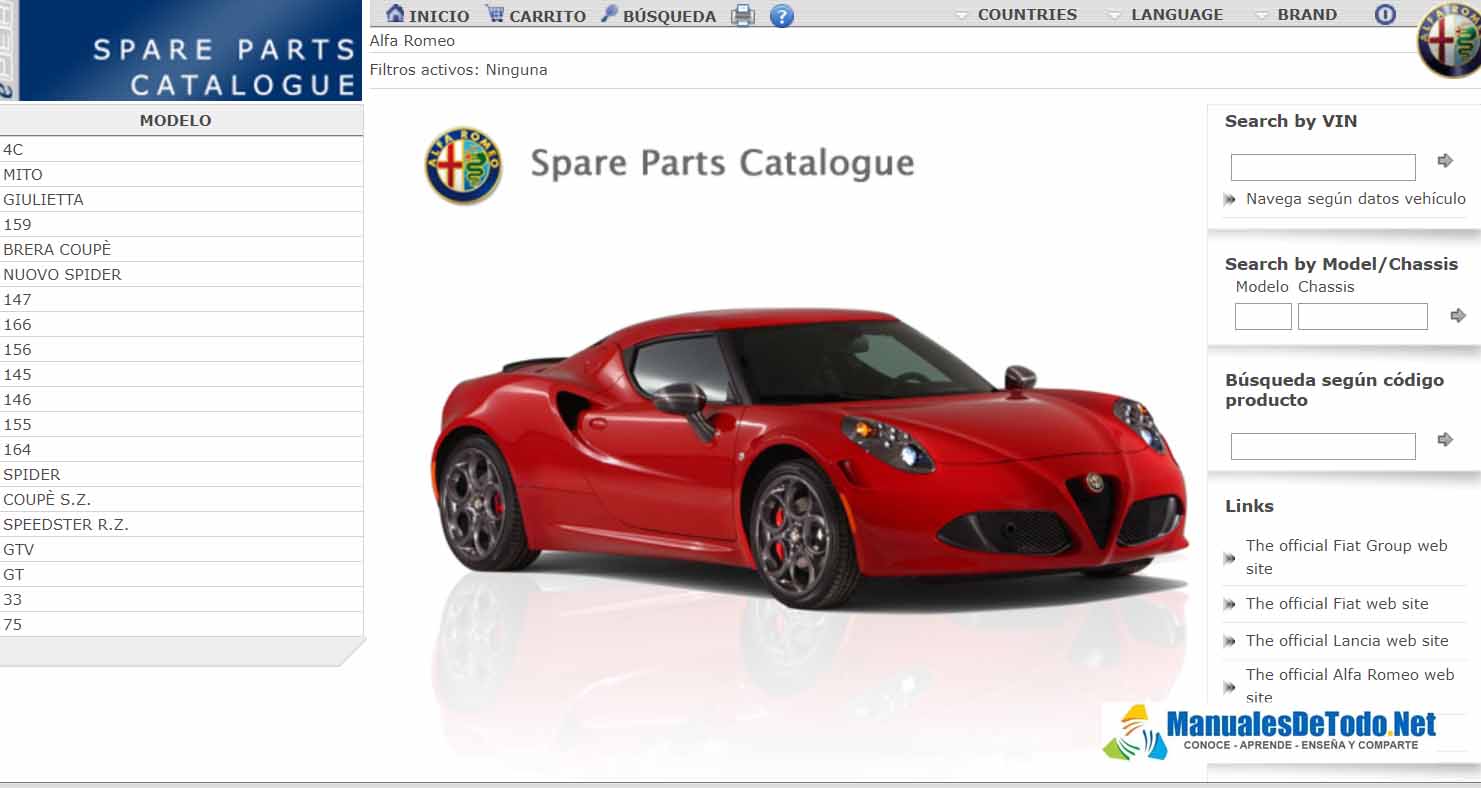This screenshot has width=1481, height=788.
Task: Select the SPIDER model
Action: pos(181,474)
